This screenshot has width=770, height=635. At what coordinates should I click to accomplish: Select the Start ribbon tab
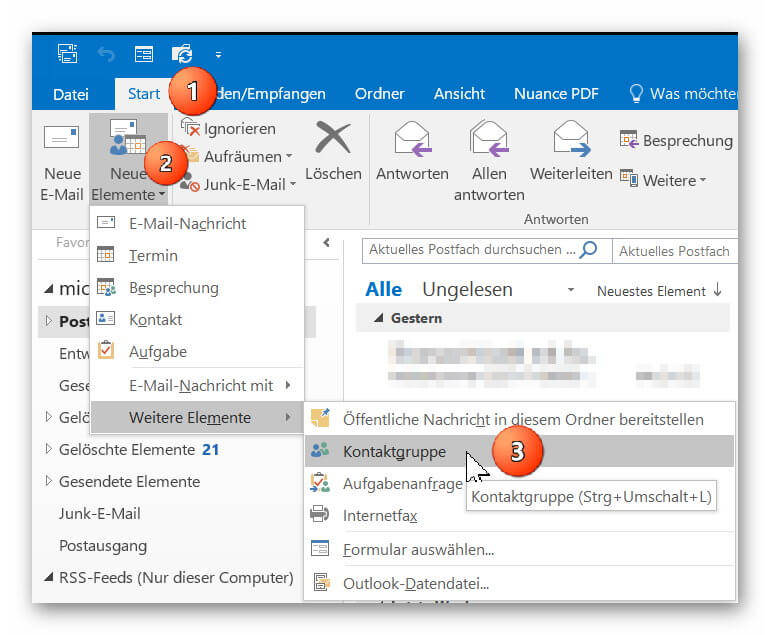(144, 93)
